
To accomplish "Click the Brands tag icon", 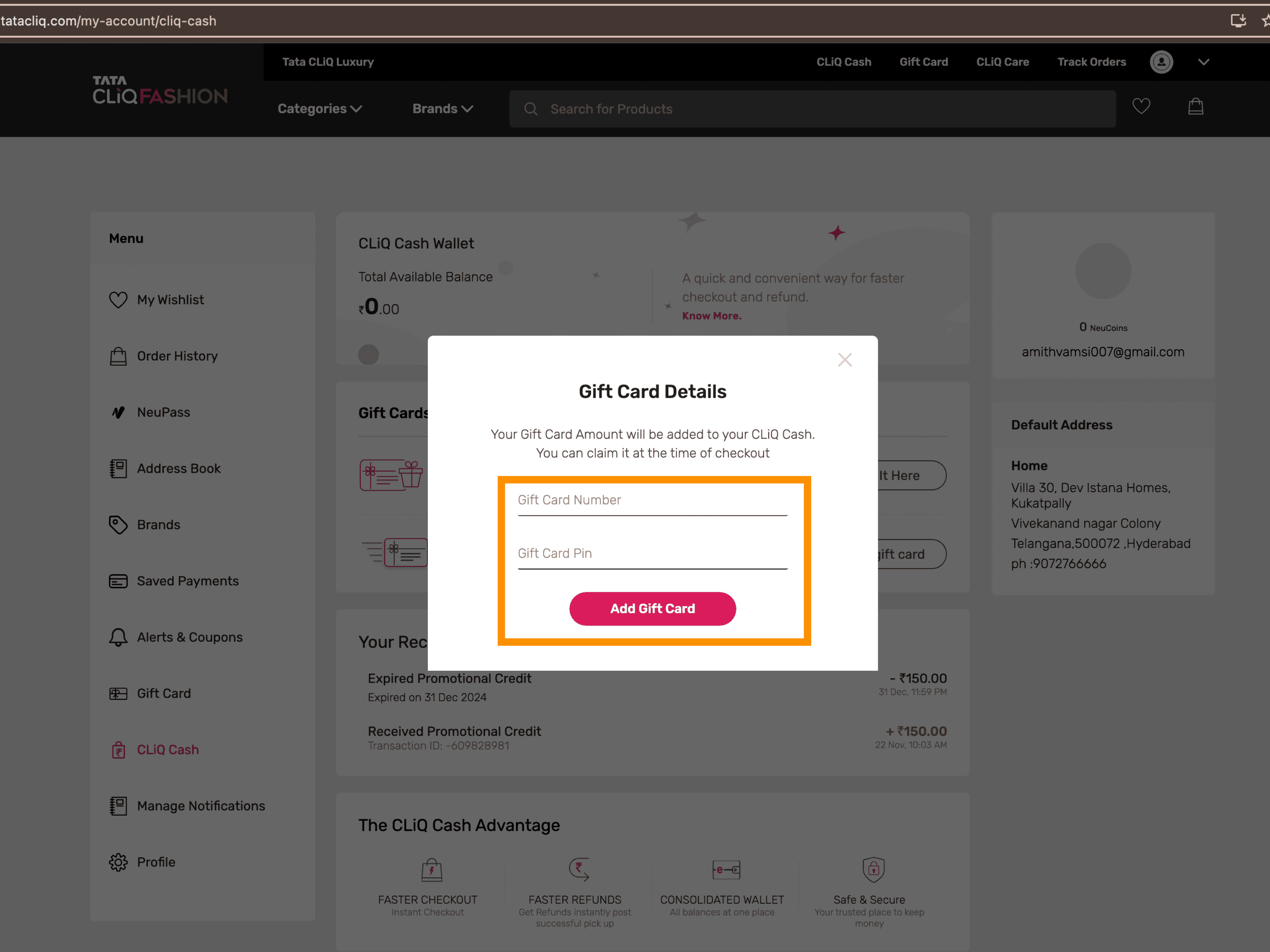I will (x=118, y=524).
